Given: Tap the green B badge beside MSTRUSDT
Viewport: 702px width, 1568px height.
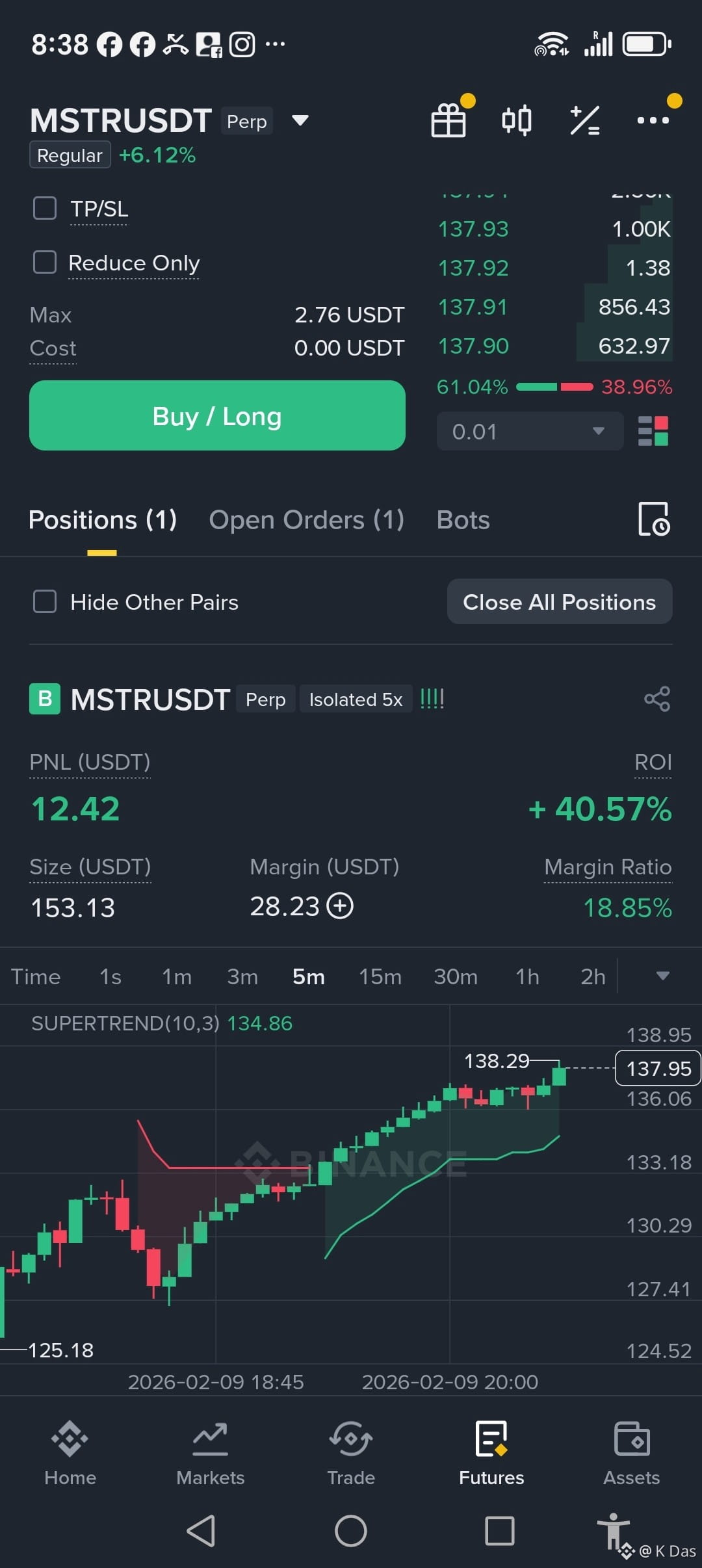Looking at the screenshot, I should [x=45, y=699].
